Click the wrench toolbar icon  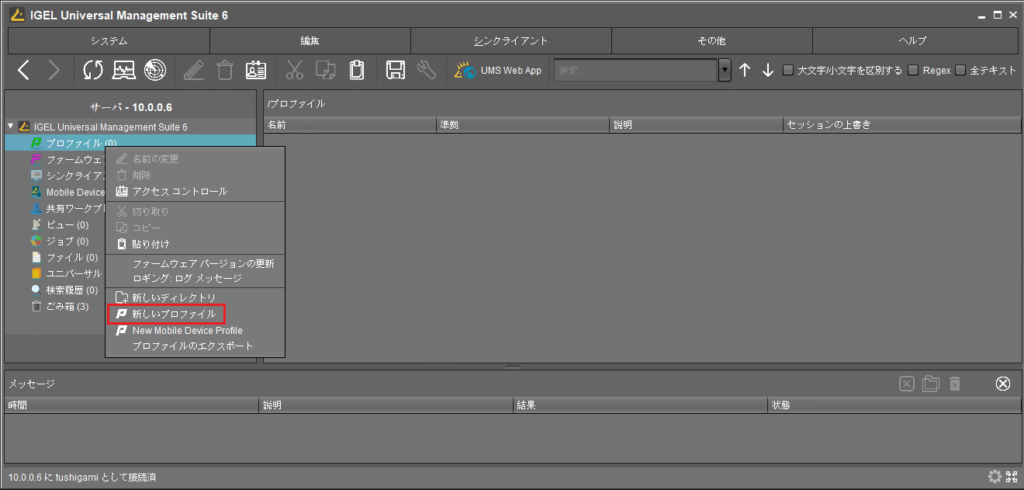[x=426, y=70]
